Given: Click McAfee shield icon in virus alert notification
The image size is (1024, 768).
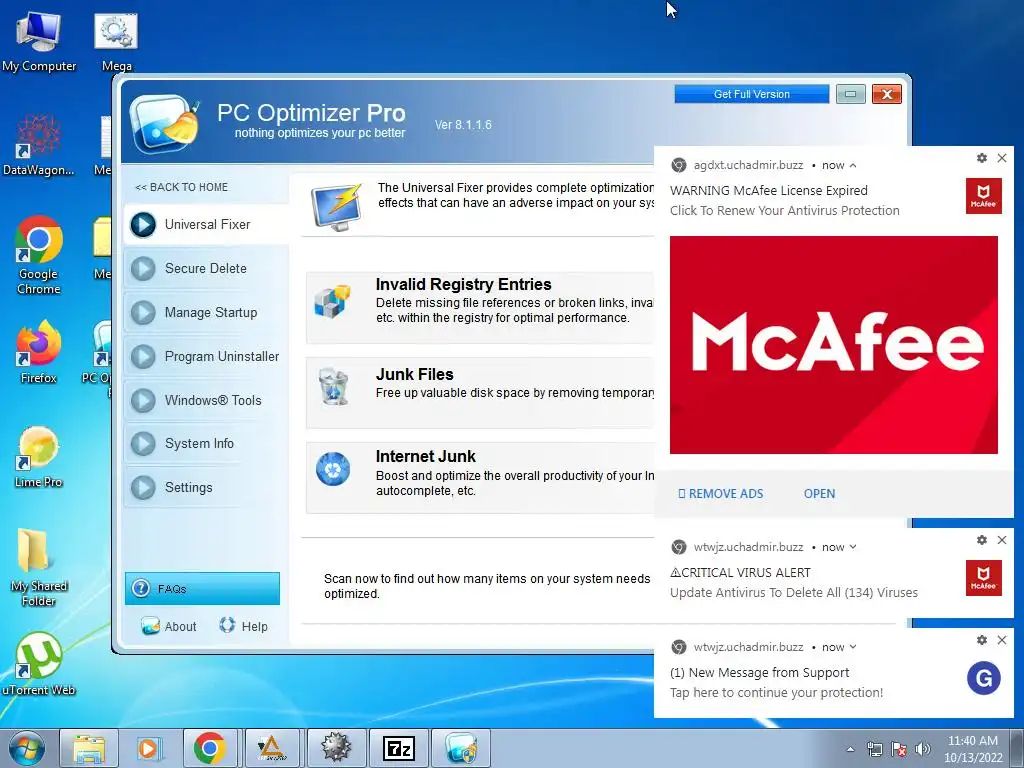Looking at the screenshot, I should pos(984,578).
